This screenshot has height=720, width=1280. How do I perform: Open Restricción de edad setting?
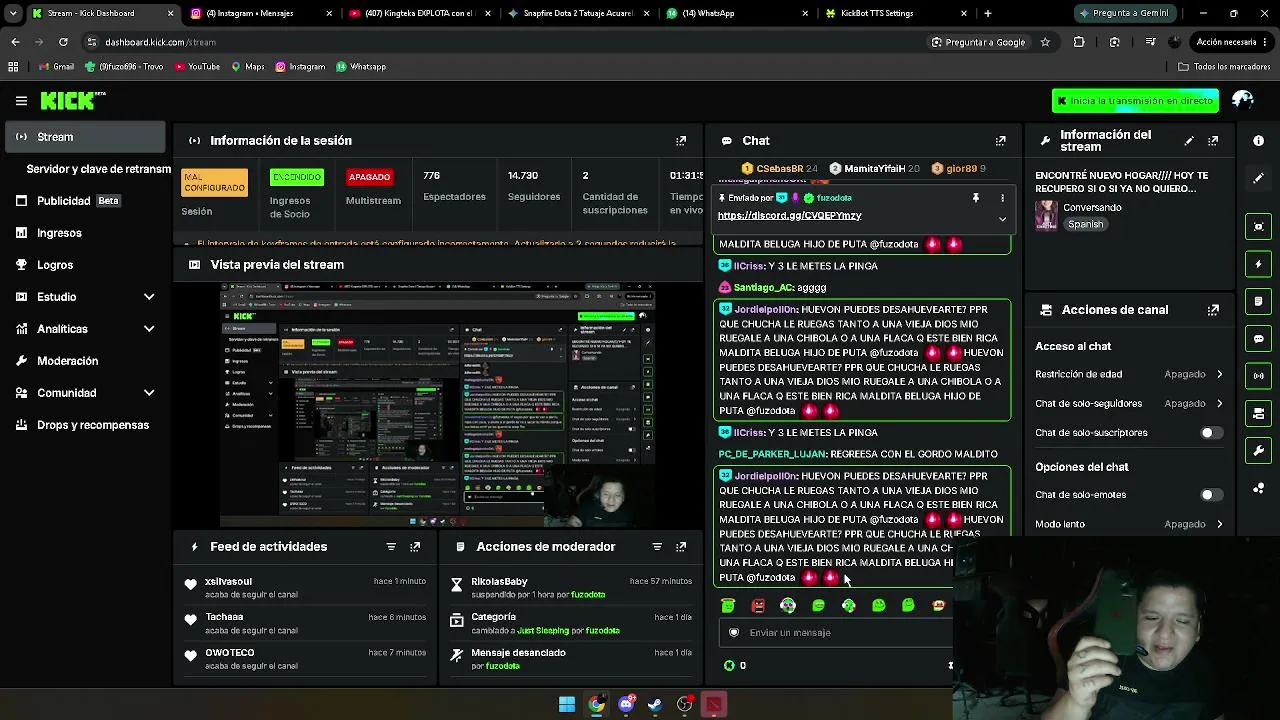pos(1129,375)
